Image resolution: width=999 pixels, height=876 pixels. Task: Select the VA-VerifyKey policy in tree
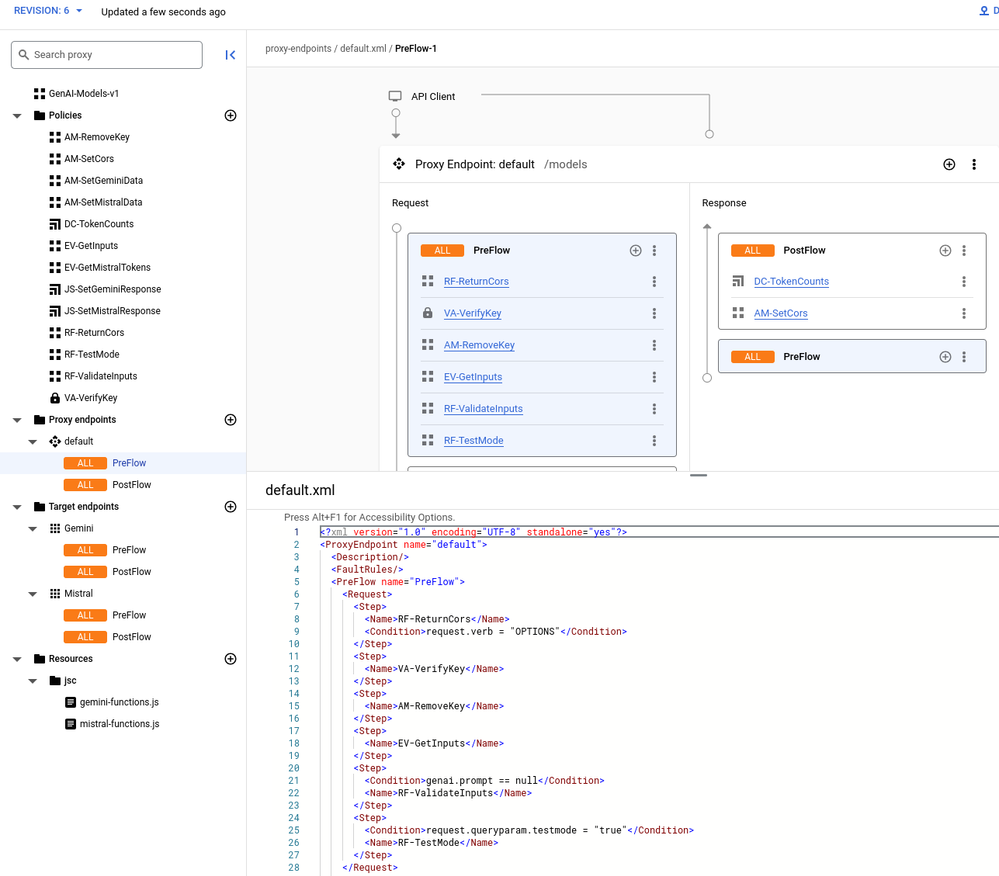click(90, 398)
